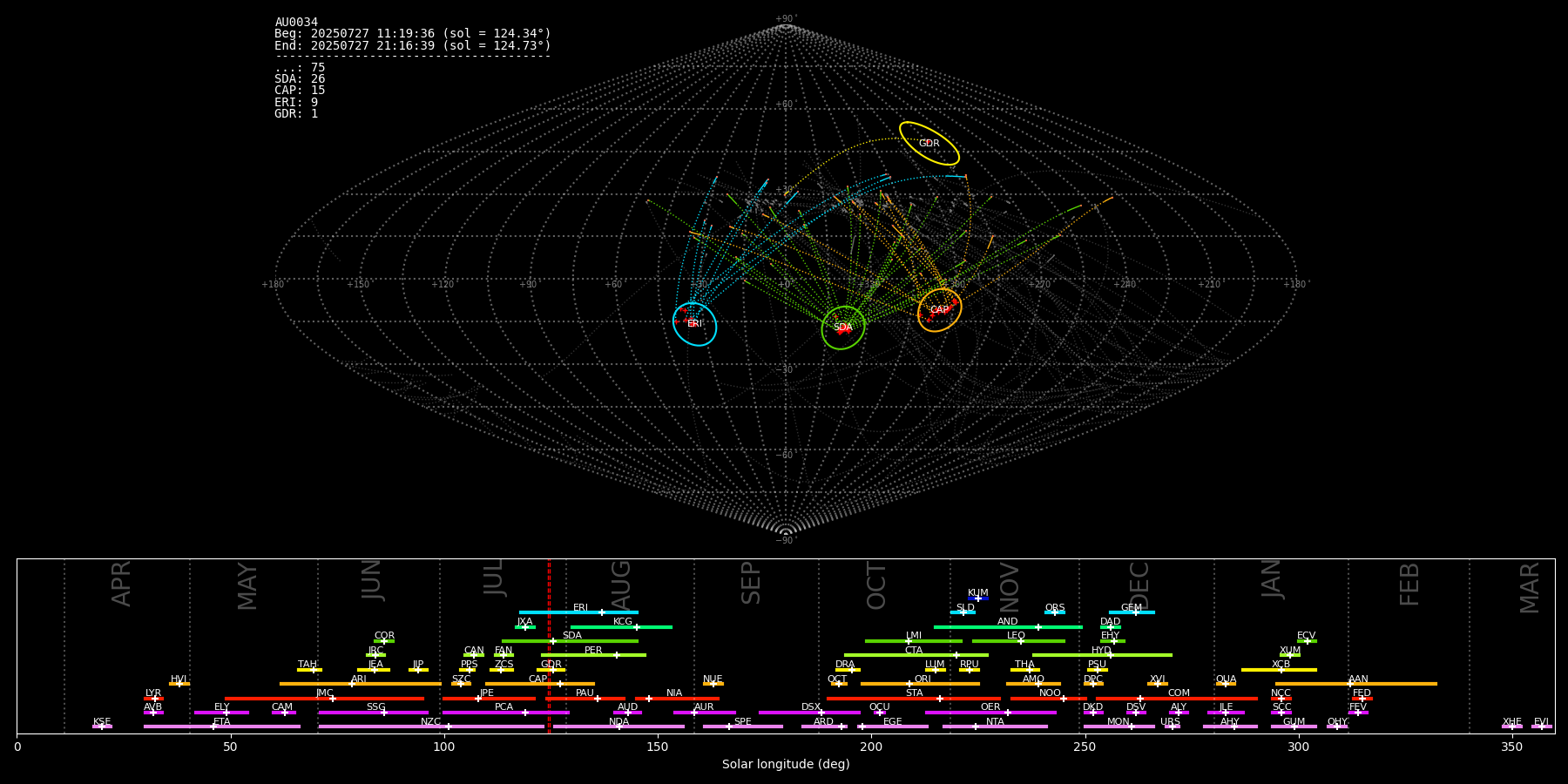Click the '...: 75' sporadic count line
This screenshot has width=1568, height=784.
coord(300,68)
